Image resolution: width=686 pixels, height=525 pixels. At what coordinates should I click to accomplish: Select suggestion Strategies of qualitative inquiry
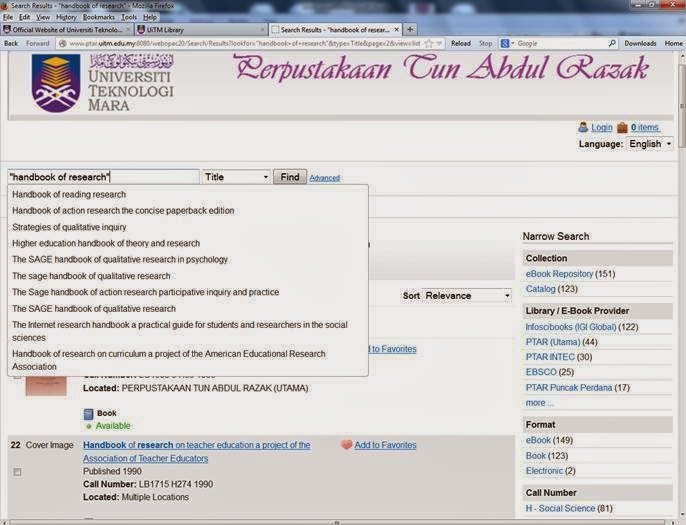pyautogui.click(x=188, y=227)
